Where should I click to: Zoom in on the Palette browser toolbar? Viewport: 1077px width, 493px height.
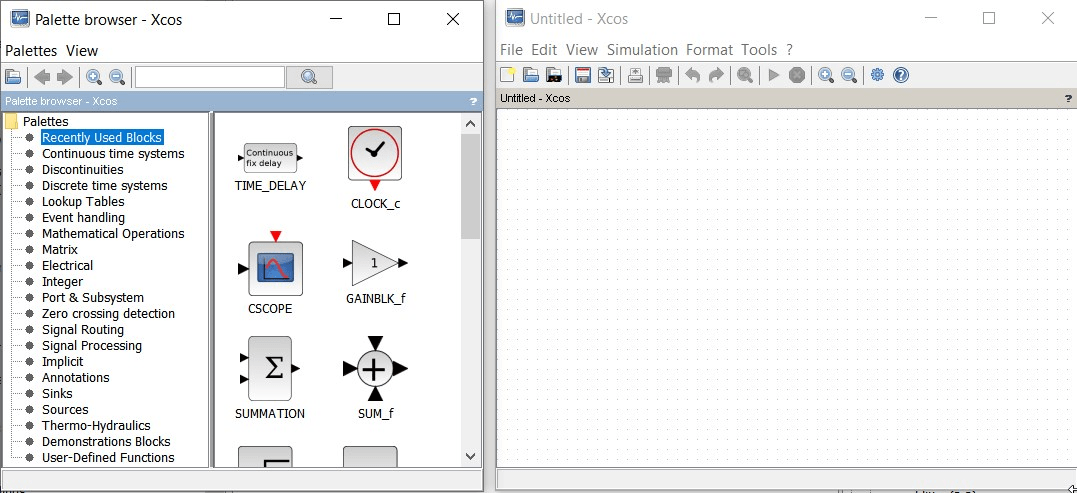coord(94,77)
